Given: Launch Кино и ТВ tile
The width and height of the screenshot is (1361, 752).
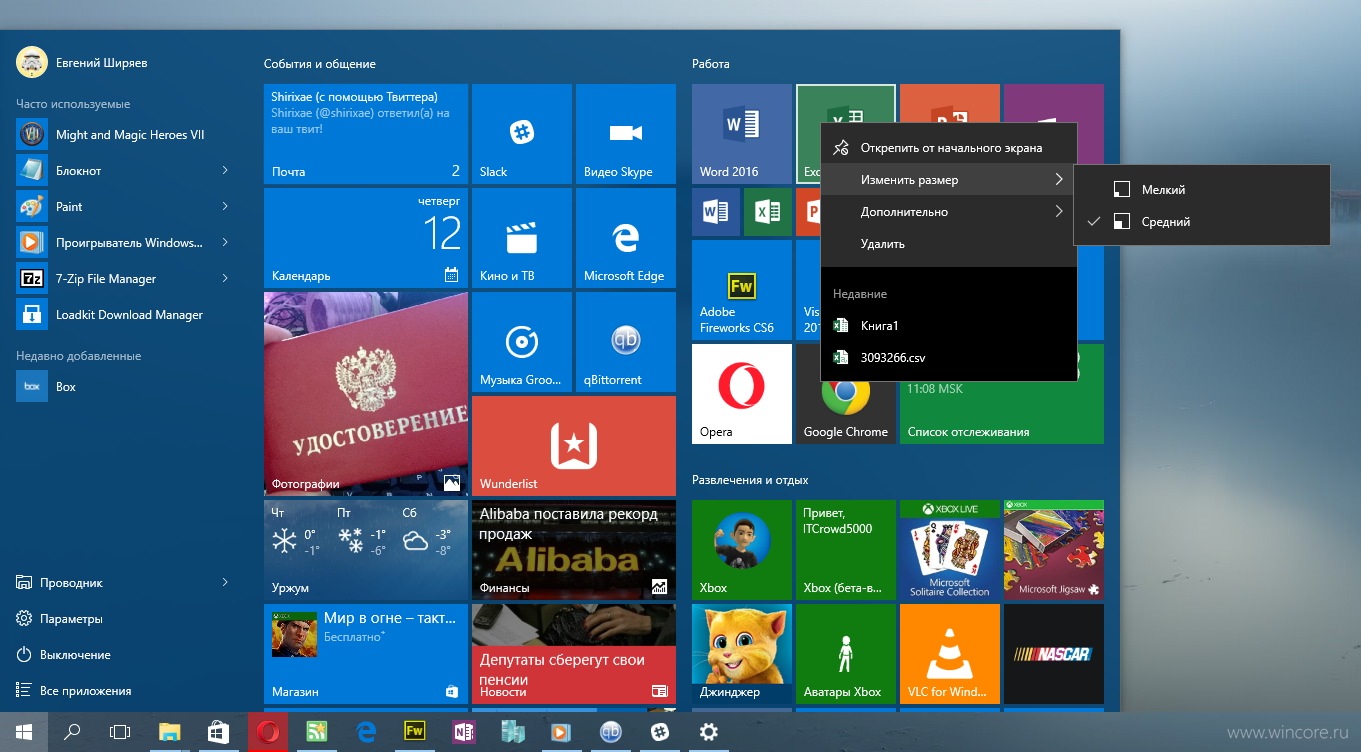Looking at the screenshot, I should tap(521, 238).
